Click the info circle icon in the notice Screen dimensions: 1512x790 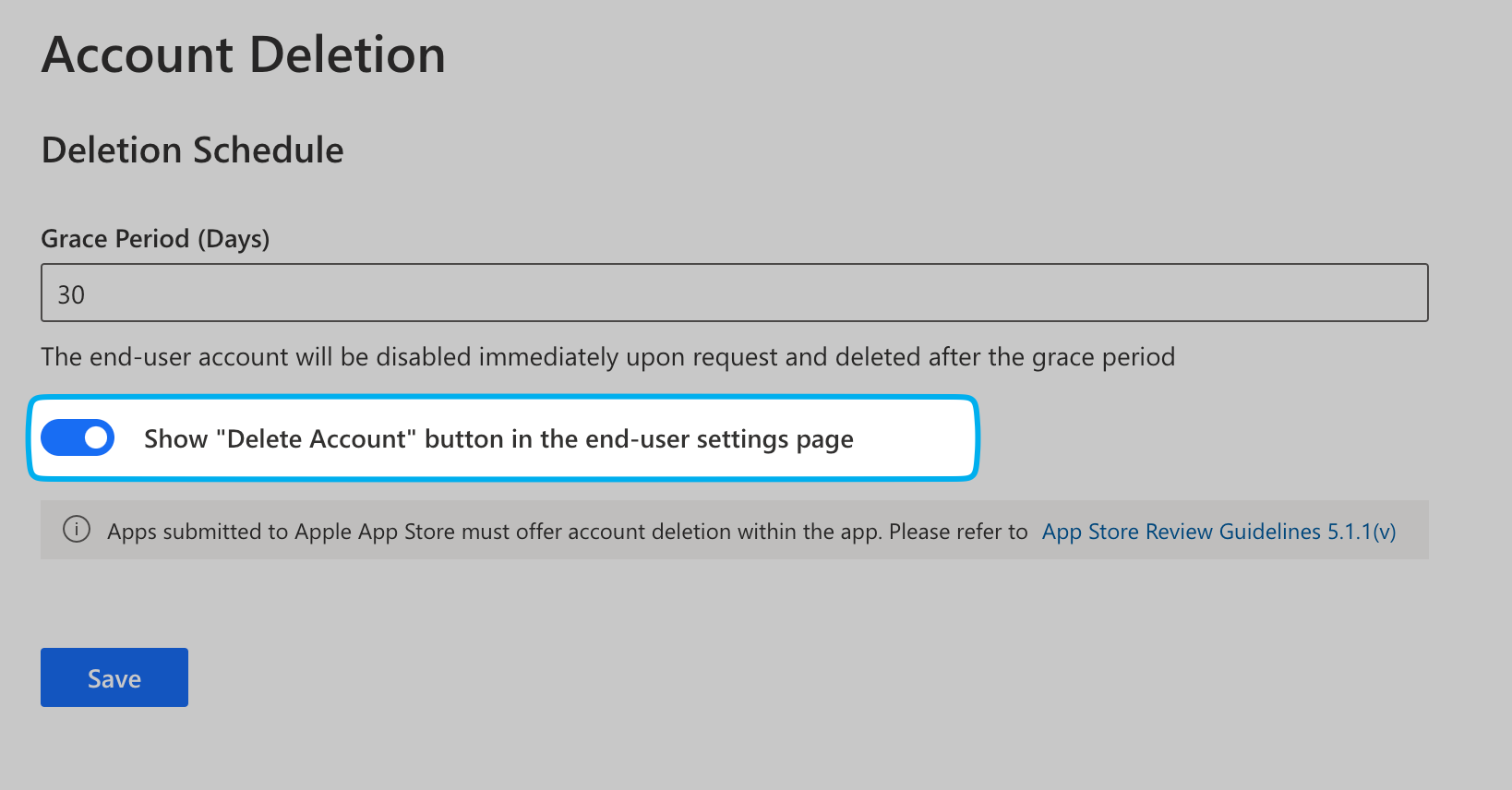(76, 530)
